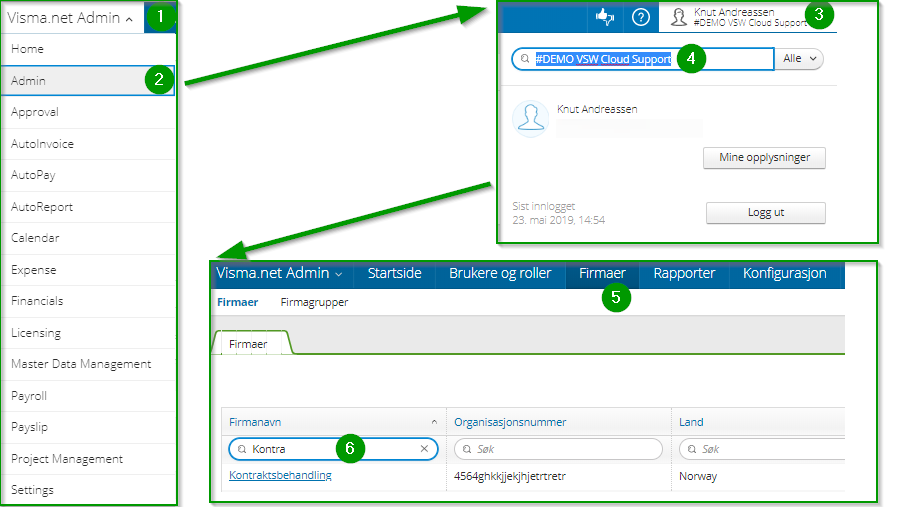Open Payroll from the app menu
This screenshot has height=507, width=913.
click(x=89, y=396)
